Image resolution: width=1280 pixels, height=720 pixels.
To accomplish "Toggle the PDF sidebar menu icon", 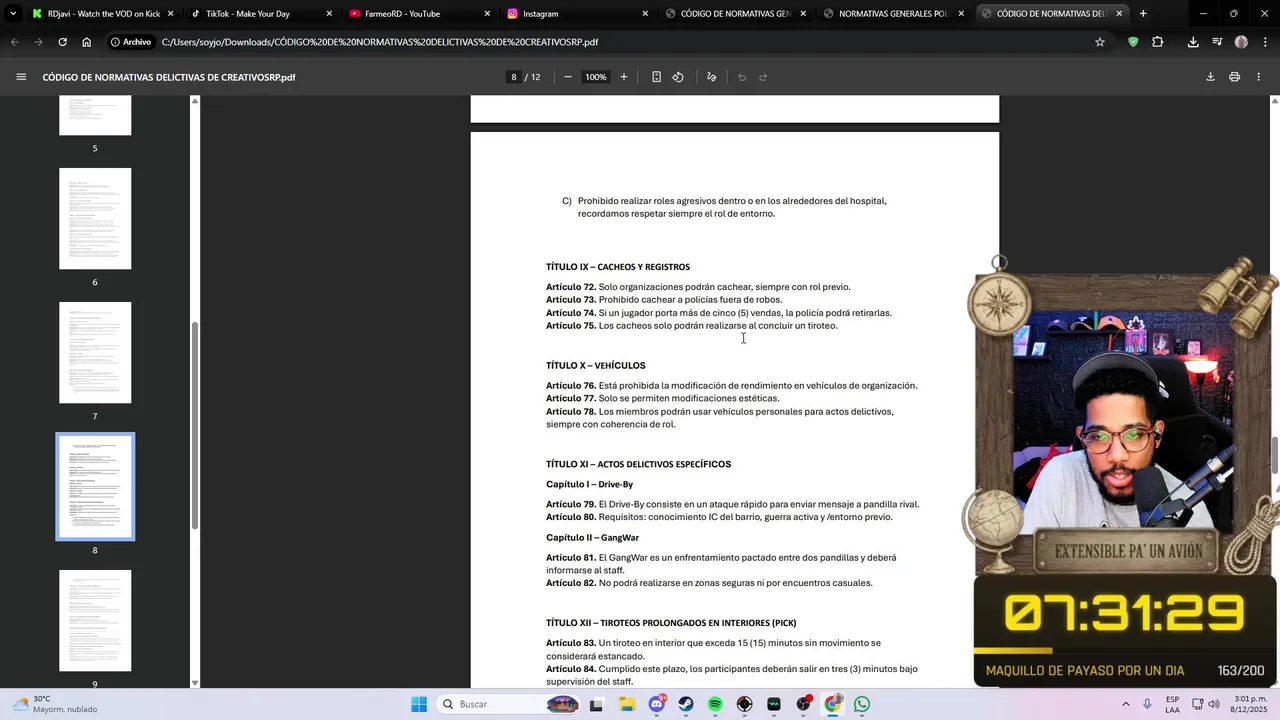I will [x=21, y=77].
